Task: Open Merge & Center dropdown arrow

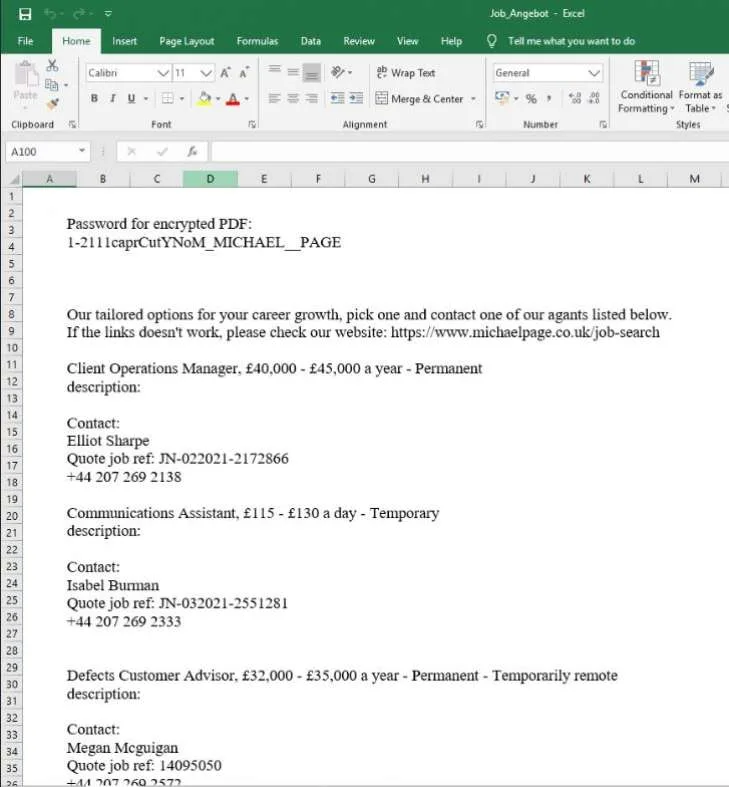Action: (473, 99)
